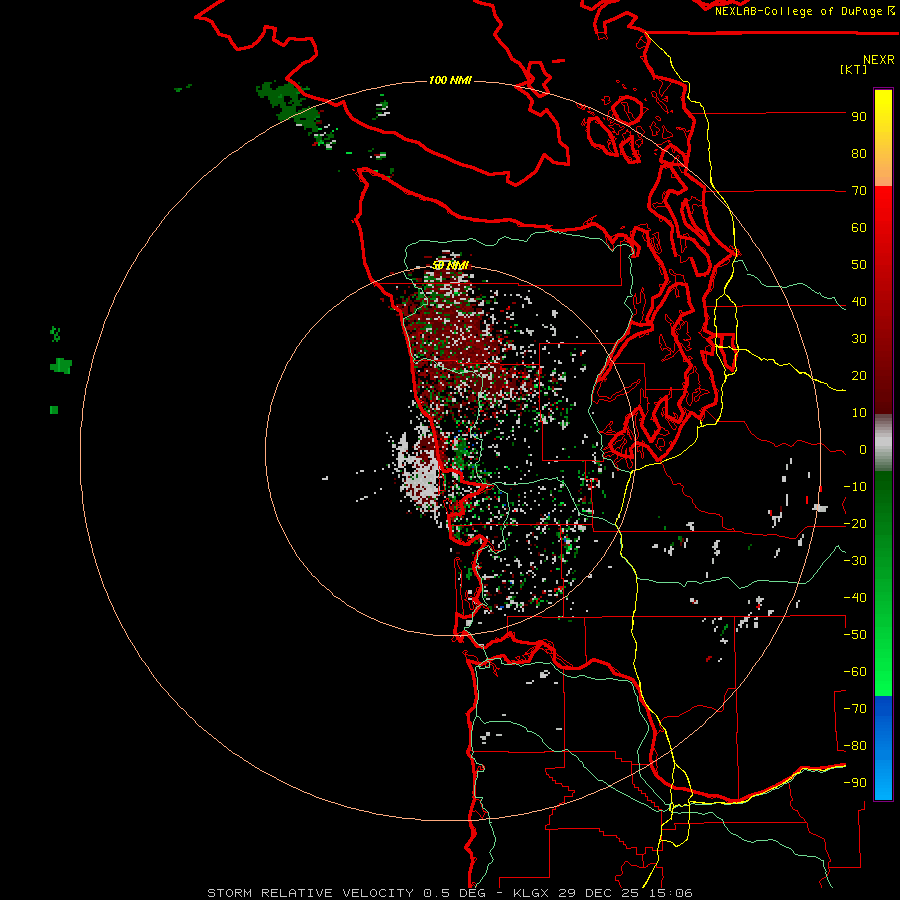The height and width of the screenshot is (900, 900).
Task: Click the -70 value on the velocity scale
Action: (x=855, y=709)
